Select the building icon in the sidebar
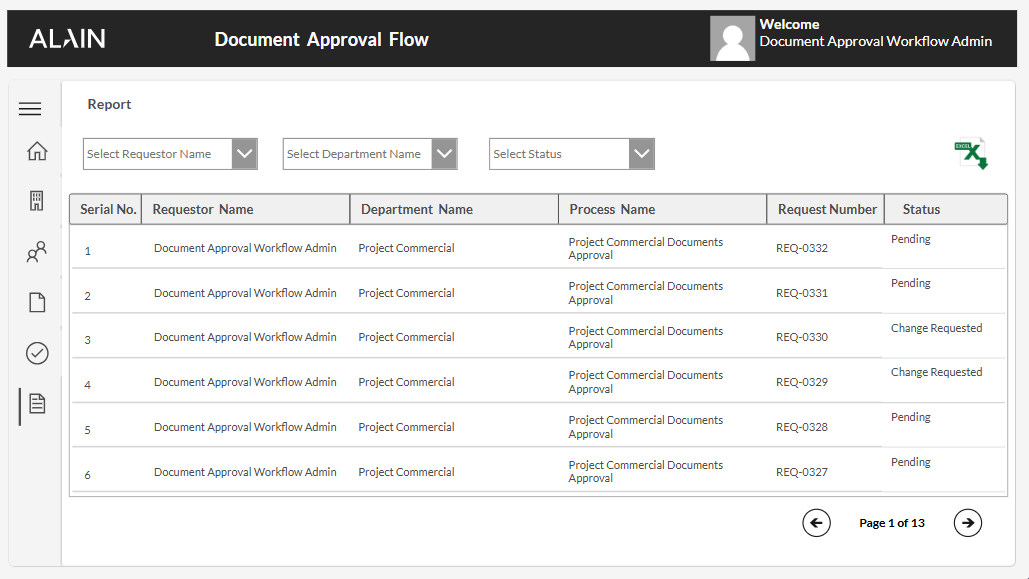 click(36, 201)
